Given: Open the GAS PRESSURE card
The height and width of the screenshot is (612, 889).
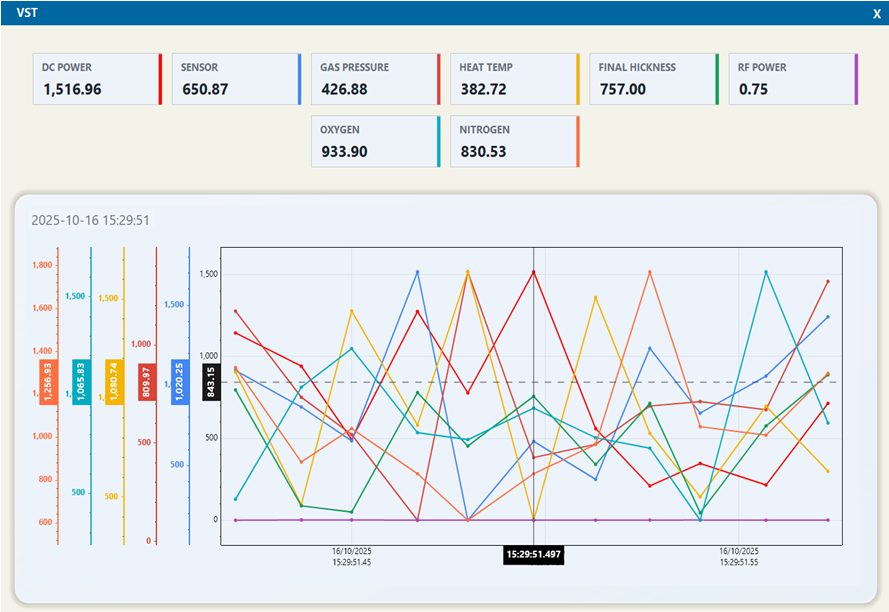Looking at the screenshot, I should point(376,79).
